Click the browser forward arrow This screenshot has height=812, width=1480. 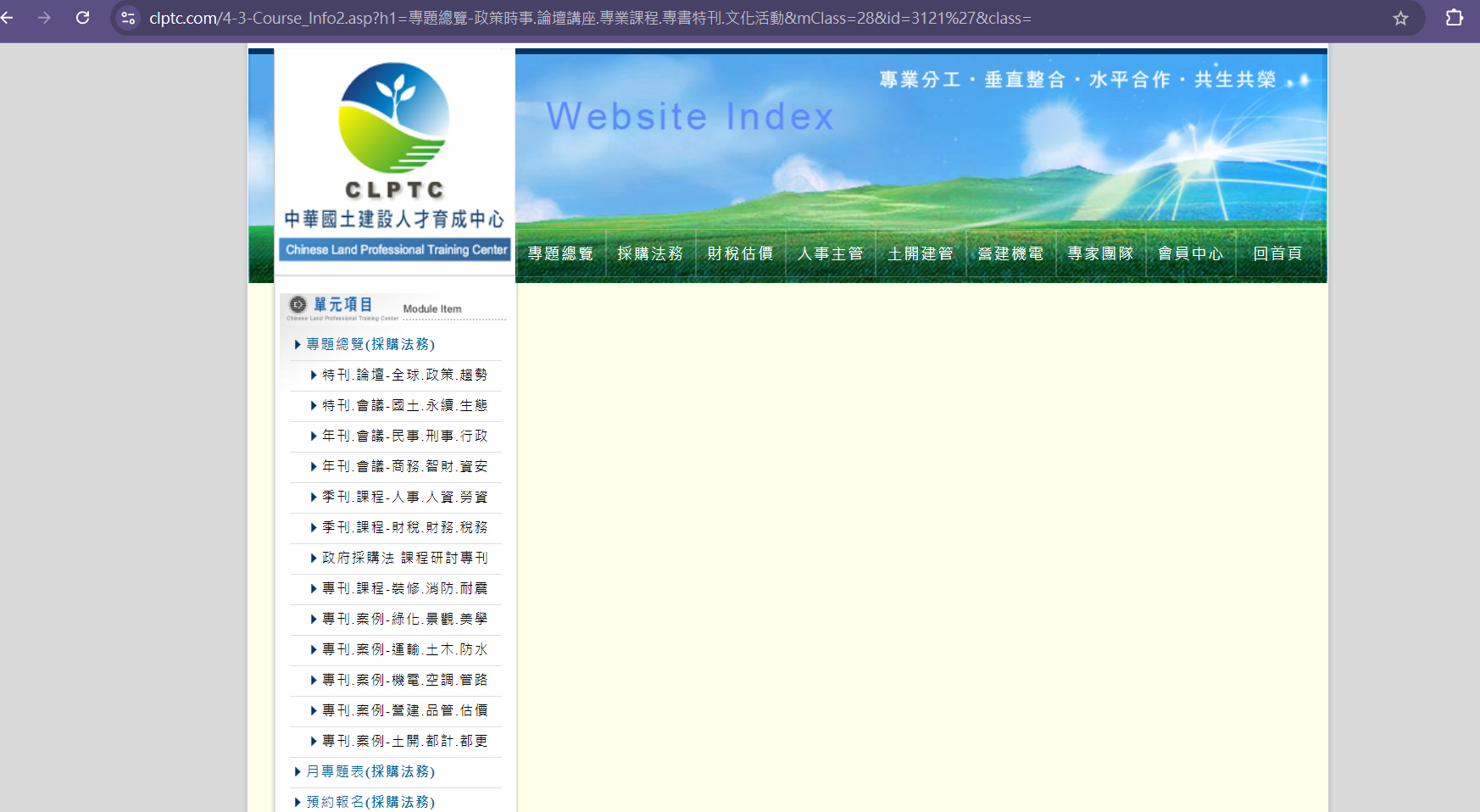tap(44, 18)
